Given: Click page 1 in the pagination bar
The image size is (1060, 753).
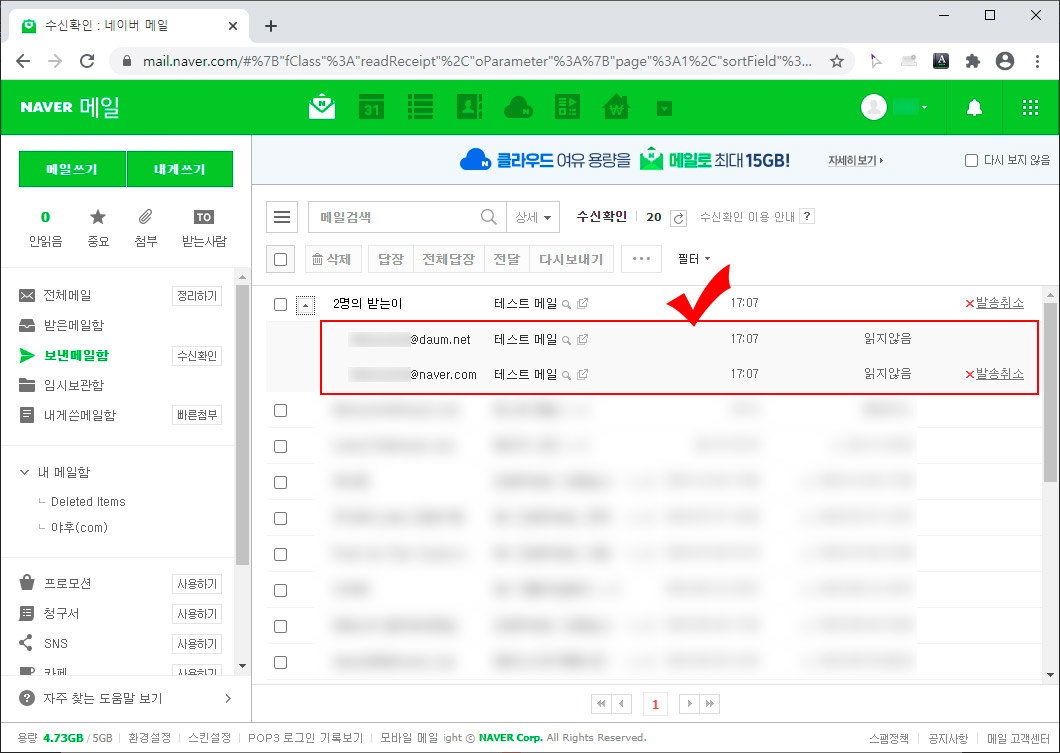Looking at the screenshot, I should tap(655, 704).
